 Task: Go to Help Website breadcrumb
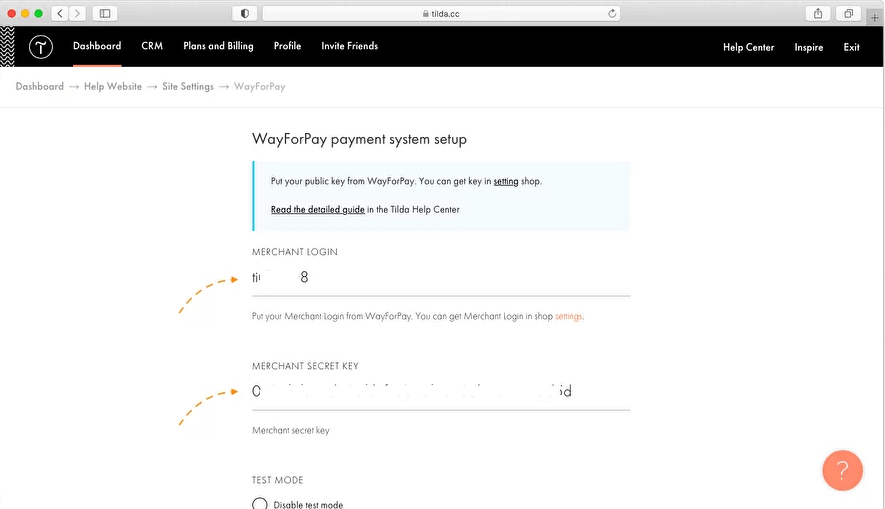113,86
